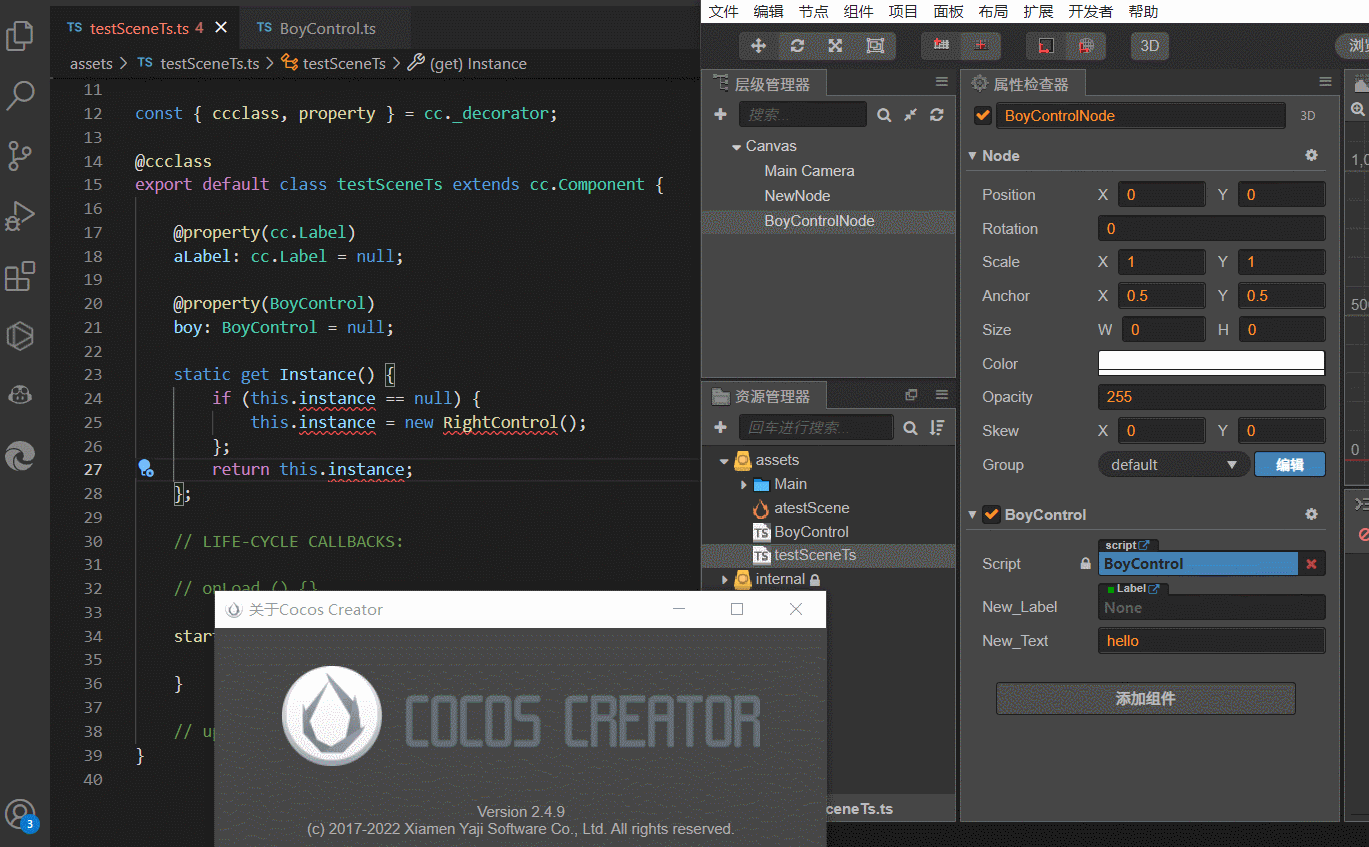Close the testSceneTs.ts editor tab
Viewport: 1369px width, 847px height.
click(221, 28)
